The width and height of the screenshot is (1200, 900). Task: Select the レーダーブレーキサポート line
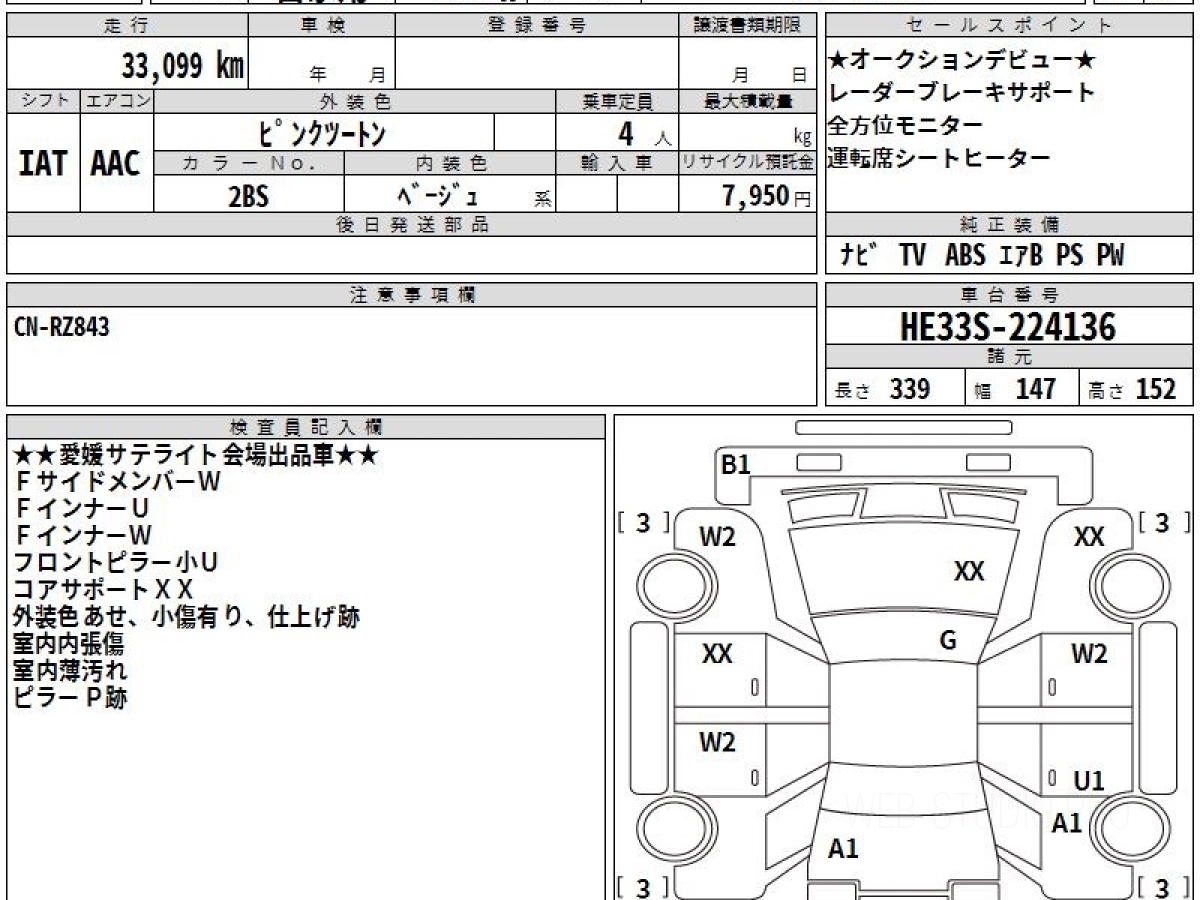[961, 93]
